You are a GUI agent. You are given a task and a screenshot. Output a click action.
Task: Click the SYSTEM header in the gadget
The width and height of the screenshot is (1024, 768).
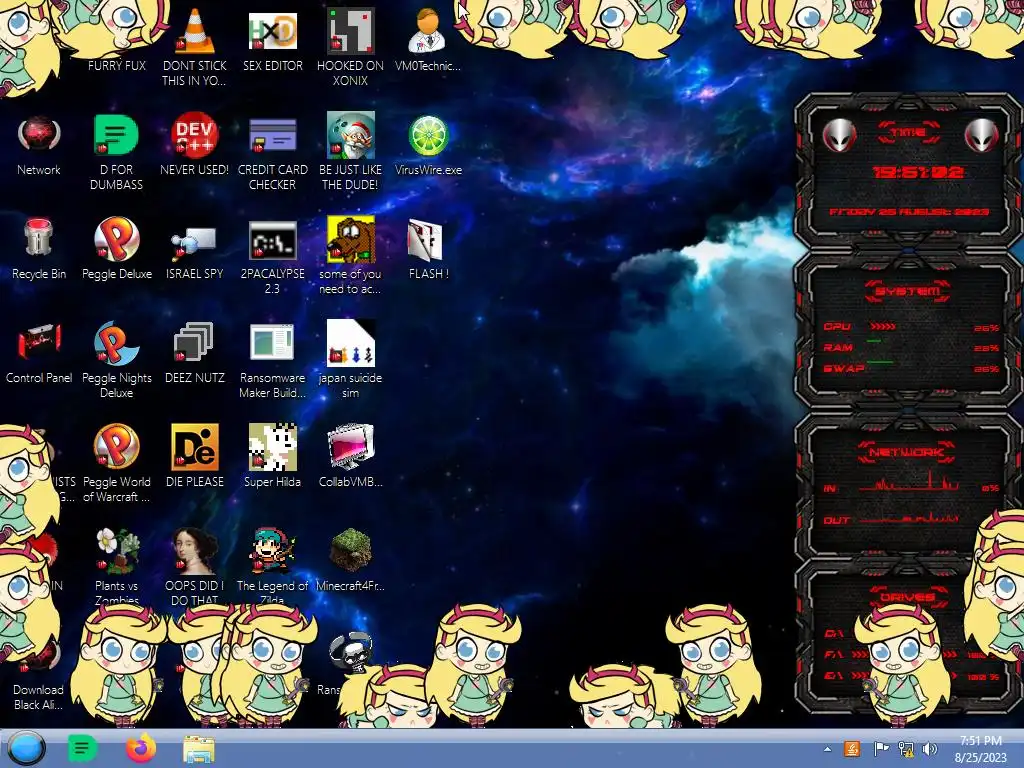click(908, 291)
